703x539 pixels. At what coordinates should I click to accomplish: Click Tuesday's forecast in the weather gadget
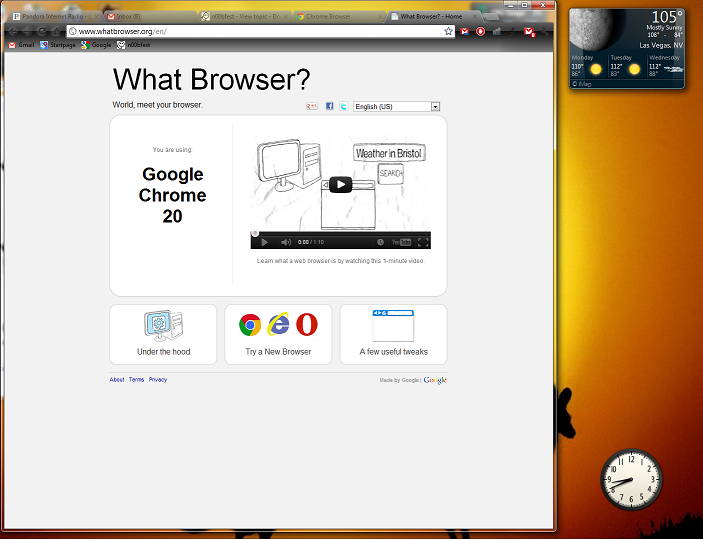626,65
